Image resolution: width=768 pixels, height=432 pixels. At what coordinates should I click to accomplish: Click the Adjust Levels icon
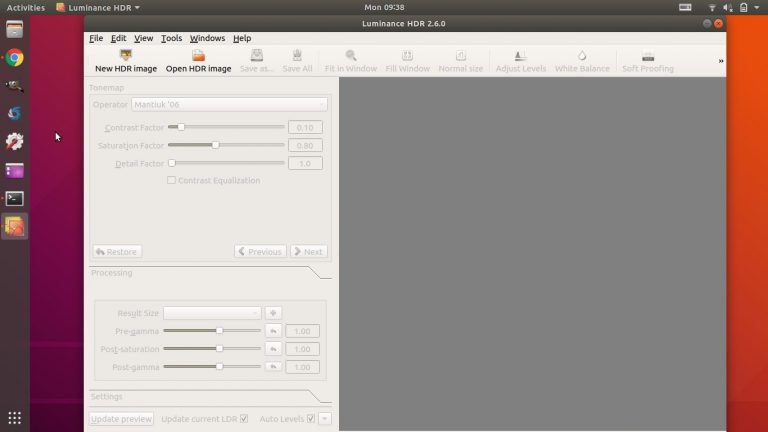click(521, 55)
